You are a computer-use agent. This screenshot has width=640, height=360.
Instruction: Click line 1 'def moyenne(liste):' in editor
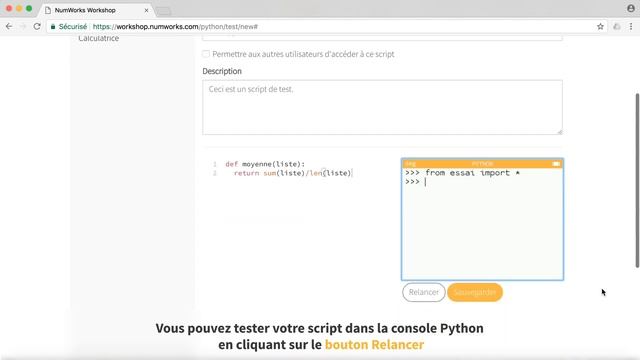(x=265, y=164)
